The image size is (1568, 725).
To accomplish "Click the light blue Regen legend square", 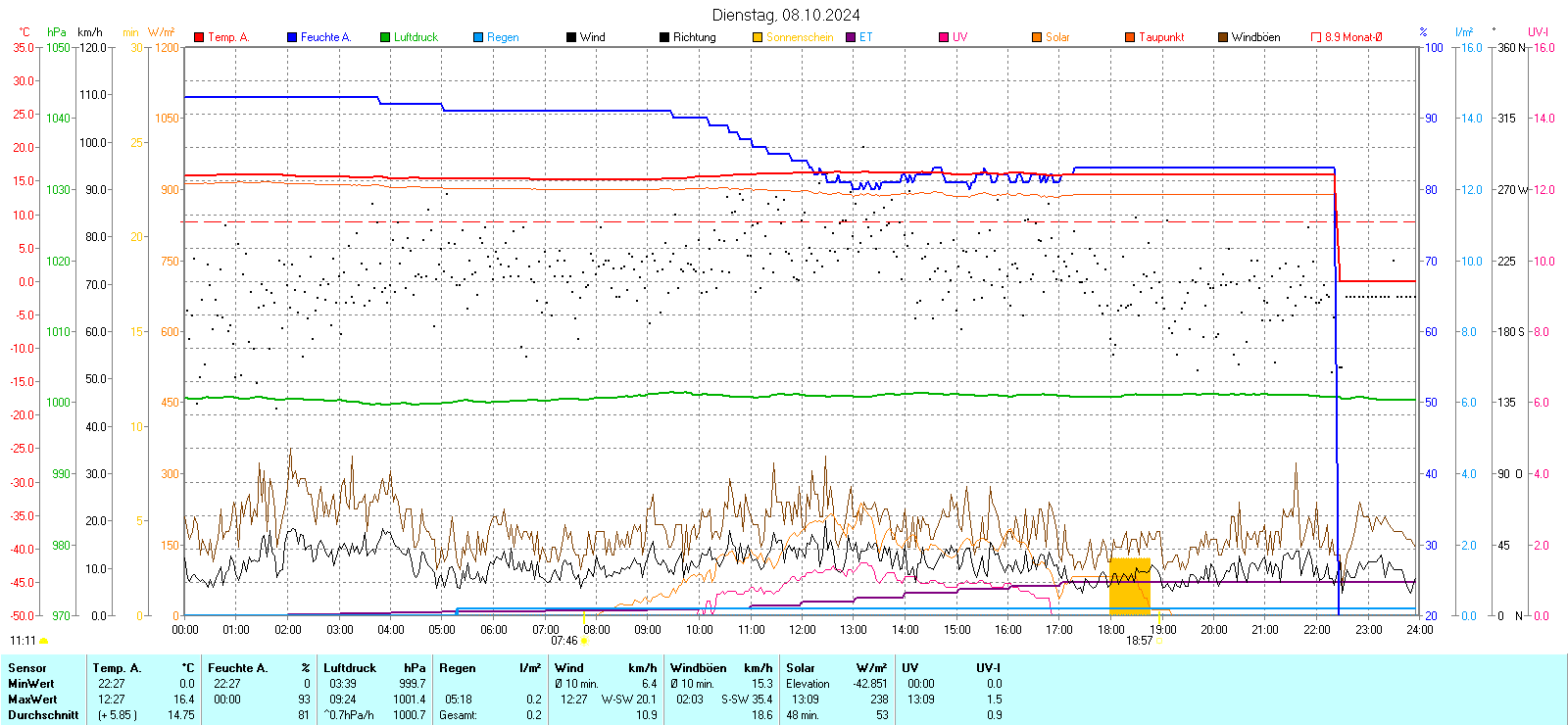I will 478,37.
